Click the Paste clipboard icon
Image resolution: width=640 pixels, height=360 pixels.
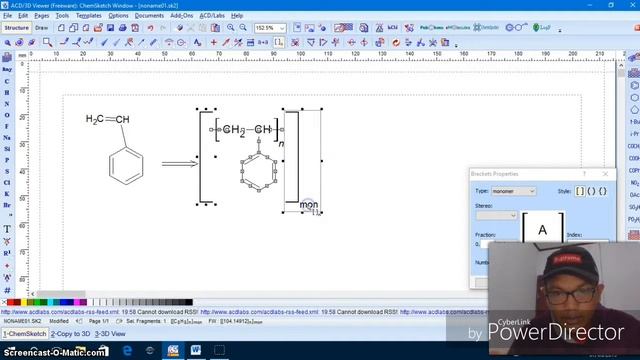pos(215,28)
